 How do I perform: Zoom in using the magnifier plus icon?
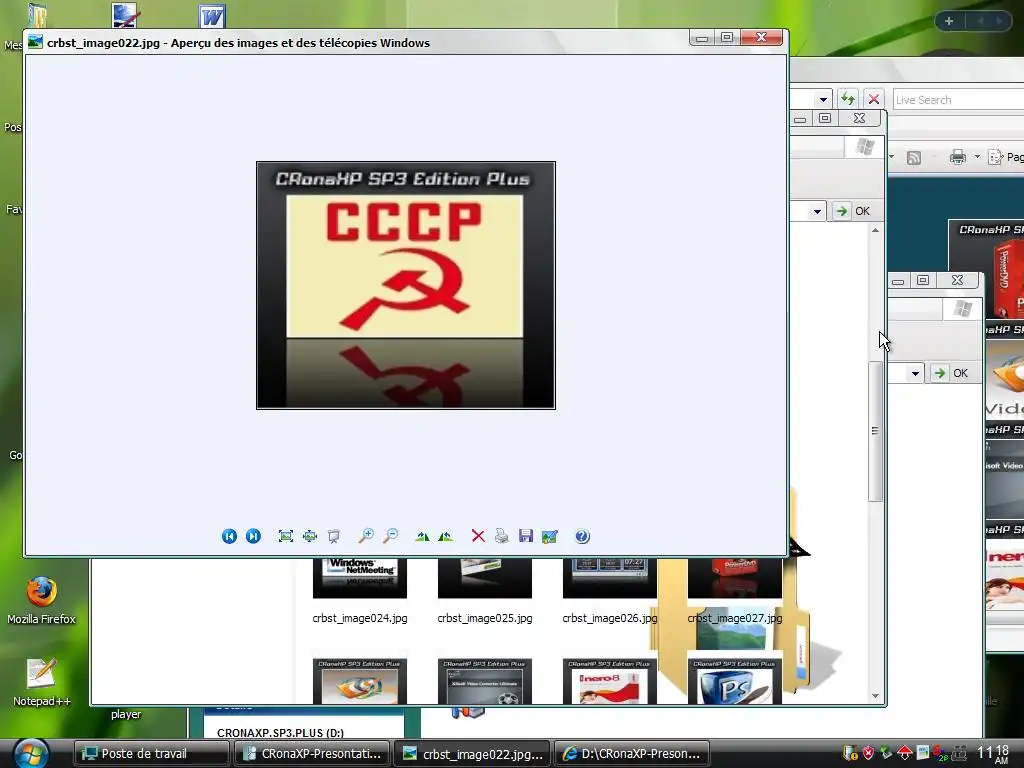pos(366,536)
